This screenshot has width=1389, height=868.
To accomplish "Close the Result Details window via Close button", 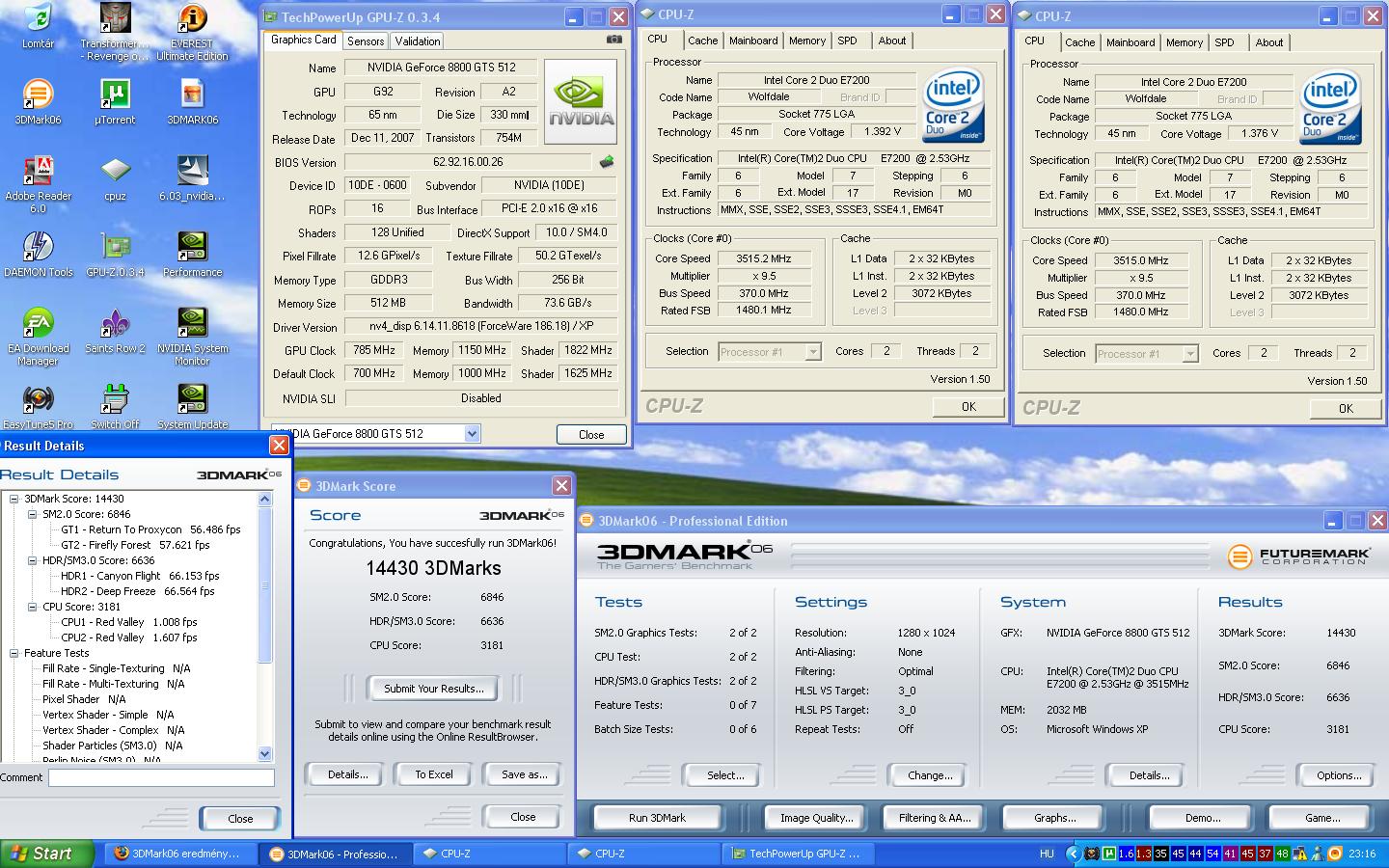I will (240, 819).
